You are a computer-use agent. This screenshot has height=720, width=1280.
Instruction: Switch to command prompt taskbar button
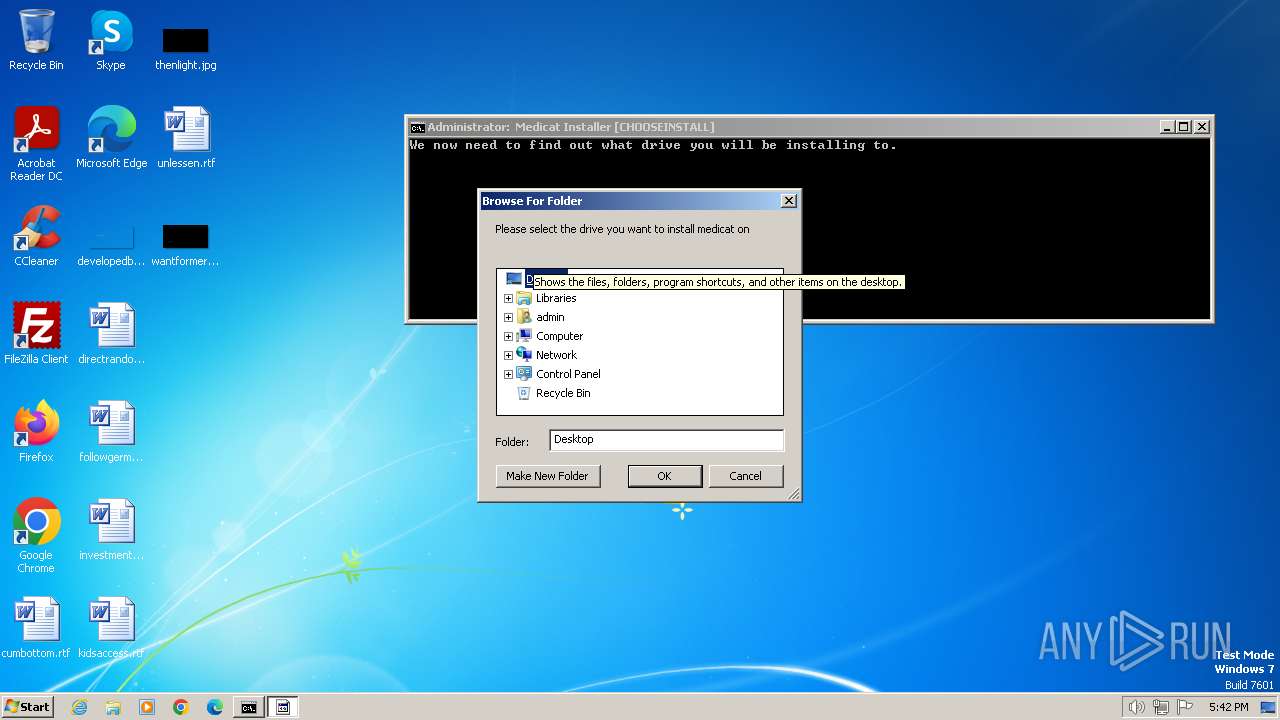pyautogui.click(x=248, y=707)
